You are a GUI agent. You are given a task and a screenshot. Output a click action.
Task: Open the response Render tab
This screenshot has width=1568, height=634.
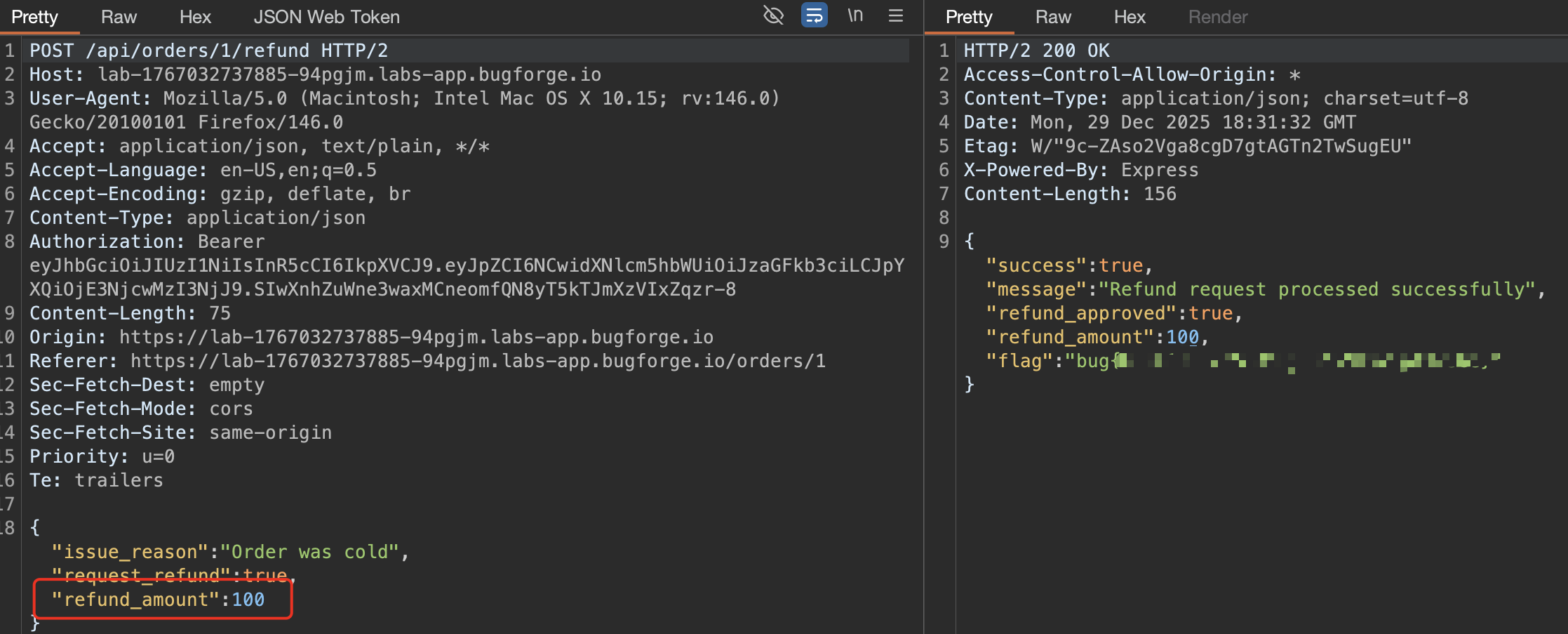tap(1218, 17)
